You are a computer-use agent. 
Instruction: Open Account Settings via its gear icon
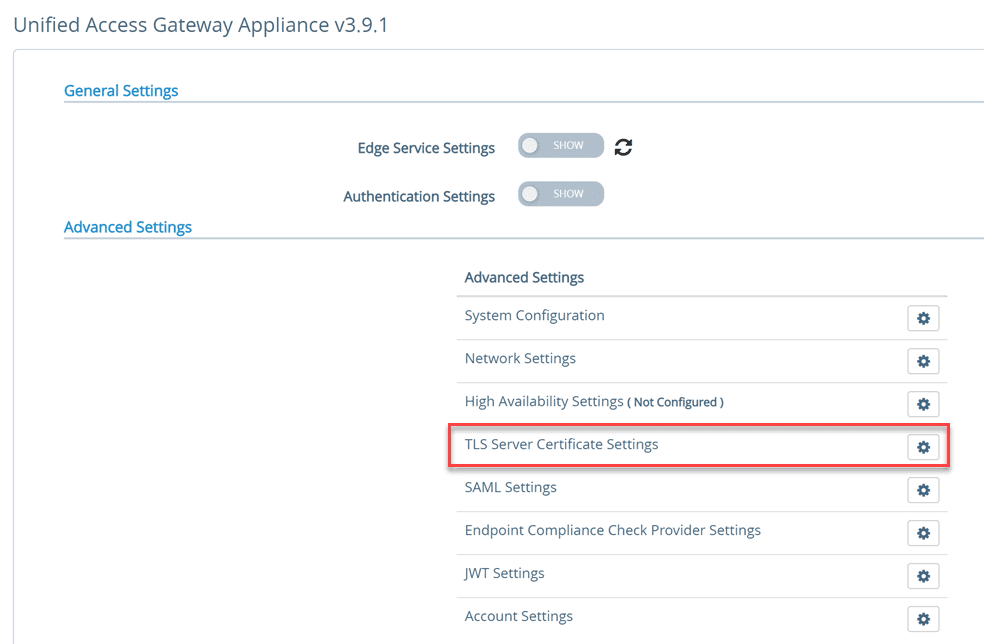(x=923, y=619)
